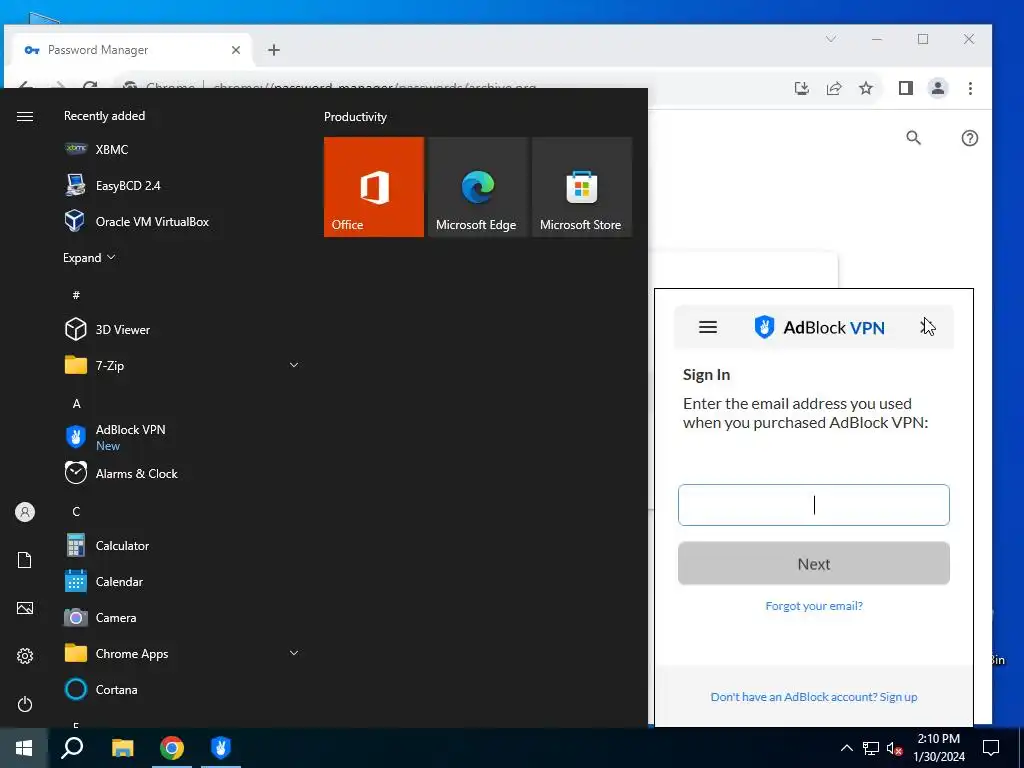Click the Next button in AdBlock VPN
The width and height of the screenshot is (1024, 768).
814,564
